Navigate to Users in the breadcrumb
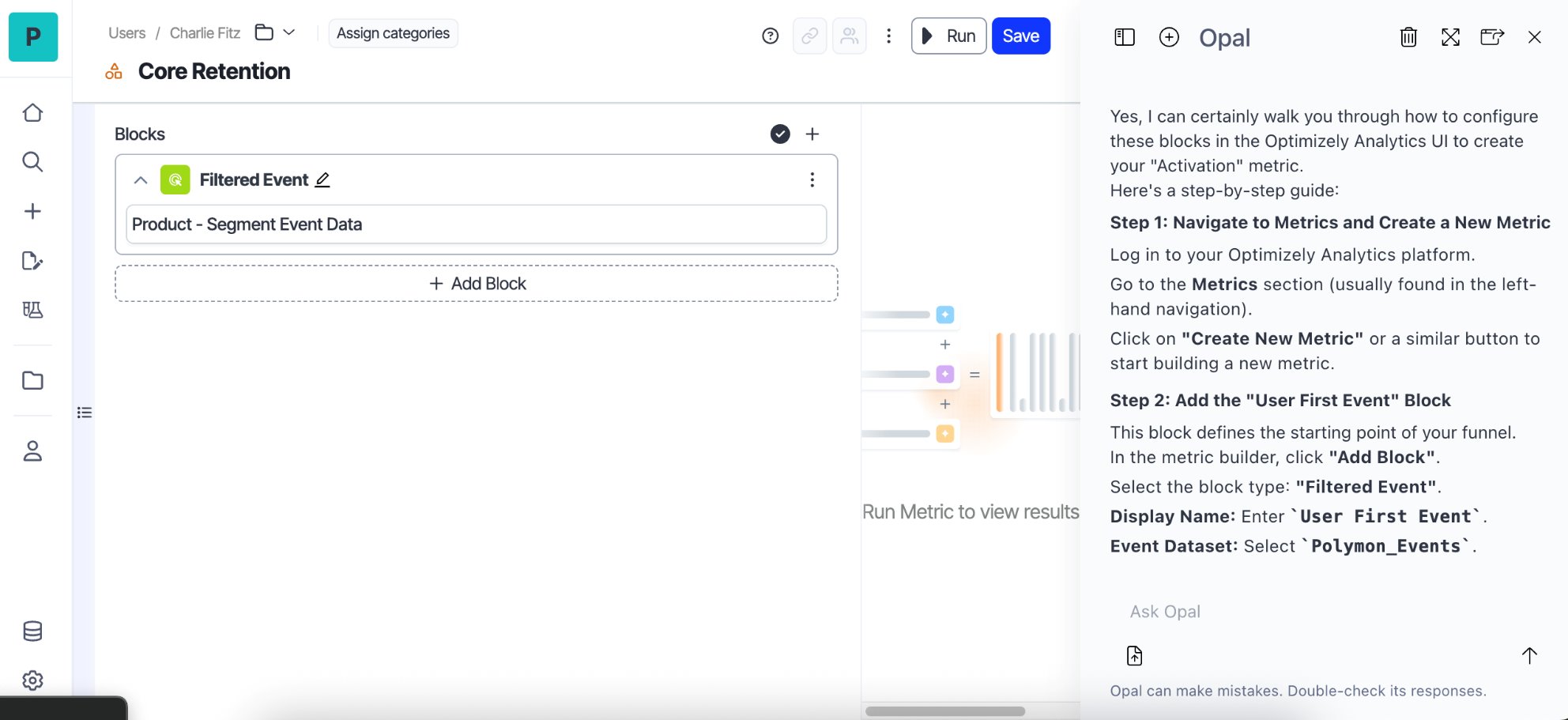This screenshot has height=720, width=1568. point(126,33)
